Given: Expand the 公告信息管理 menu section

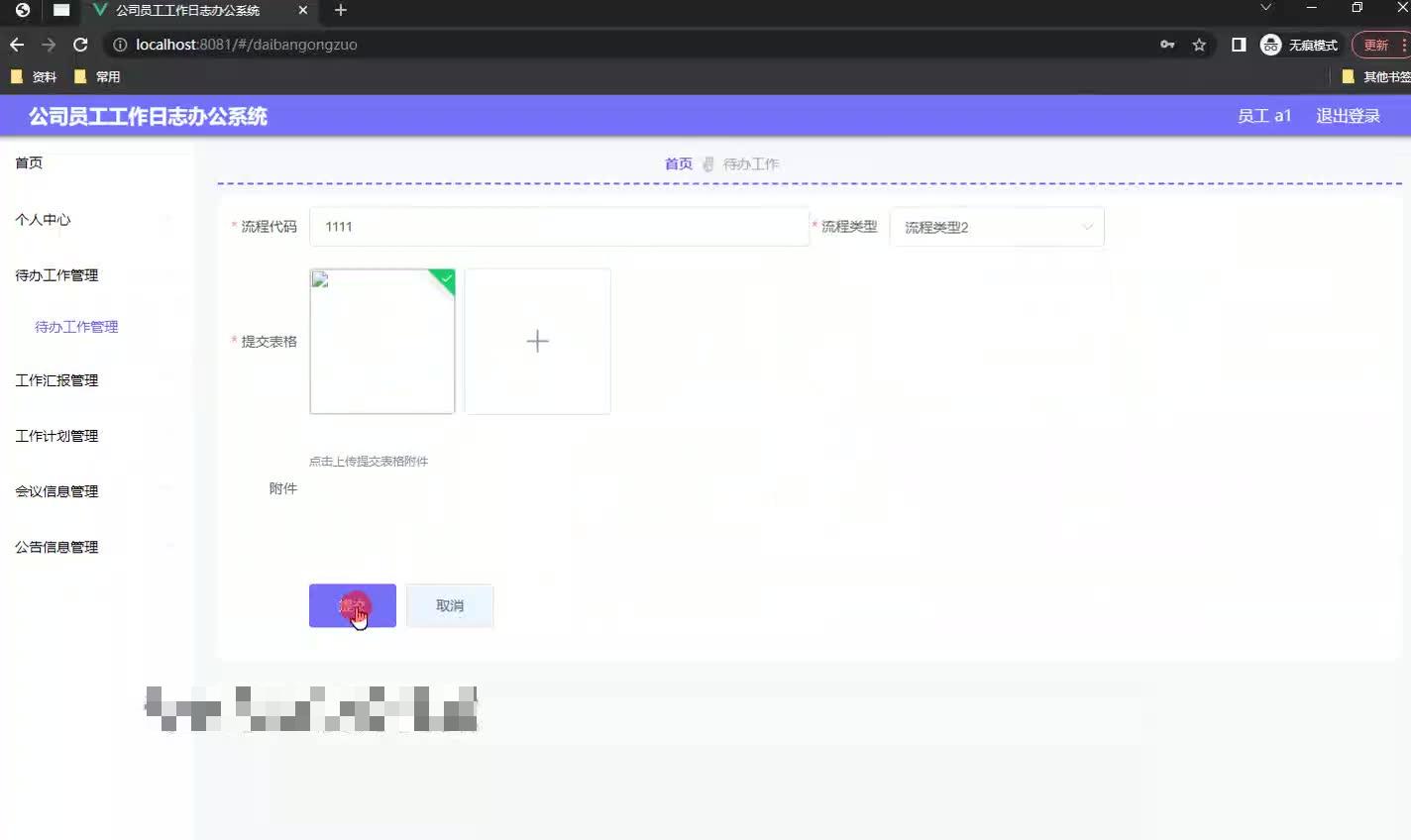Looking at the screenshot, I should tap(55, 546).
